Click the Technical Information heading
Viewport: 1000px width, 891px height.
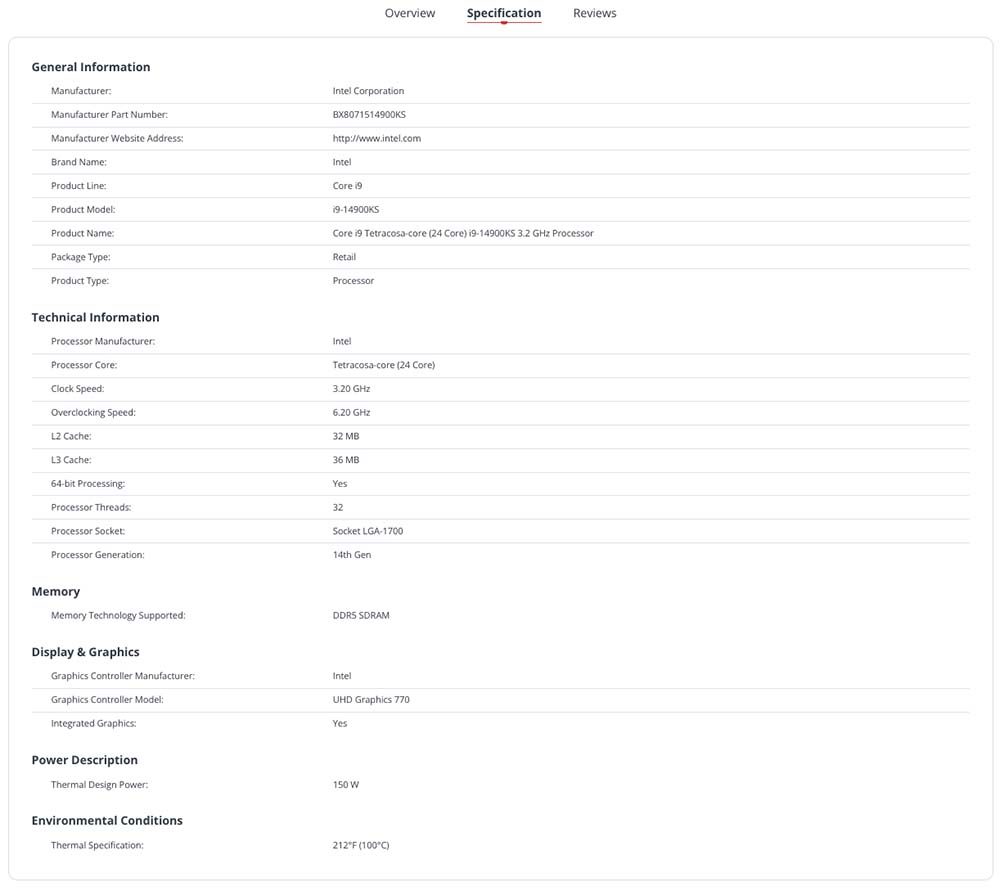[x=95, y=318]
